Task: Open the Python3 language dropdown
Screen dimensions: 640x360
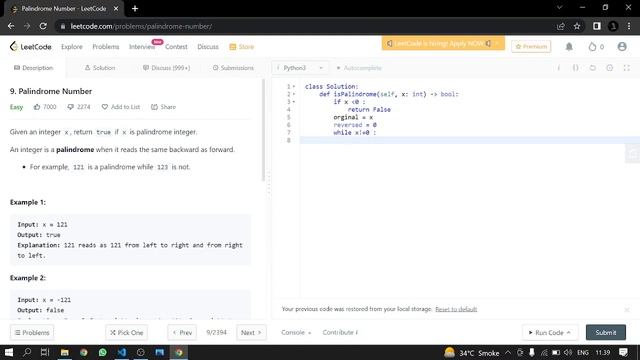Action: (300, 68)
